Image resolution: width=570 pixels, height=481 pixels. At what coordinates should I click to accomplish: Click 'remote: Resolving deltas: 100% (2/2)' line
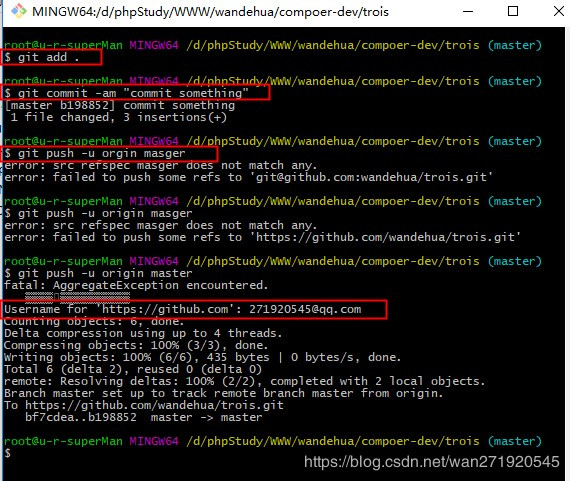coord(245,381)
